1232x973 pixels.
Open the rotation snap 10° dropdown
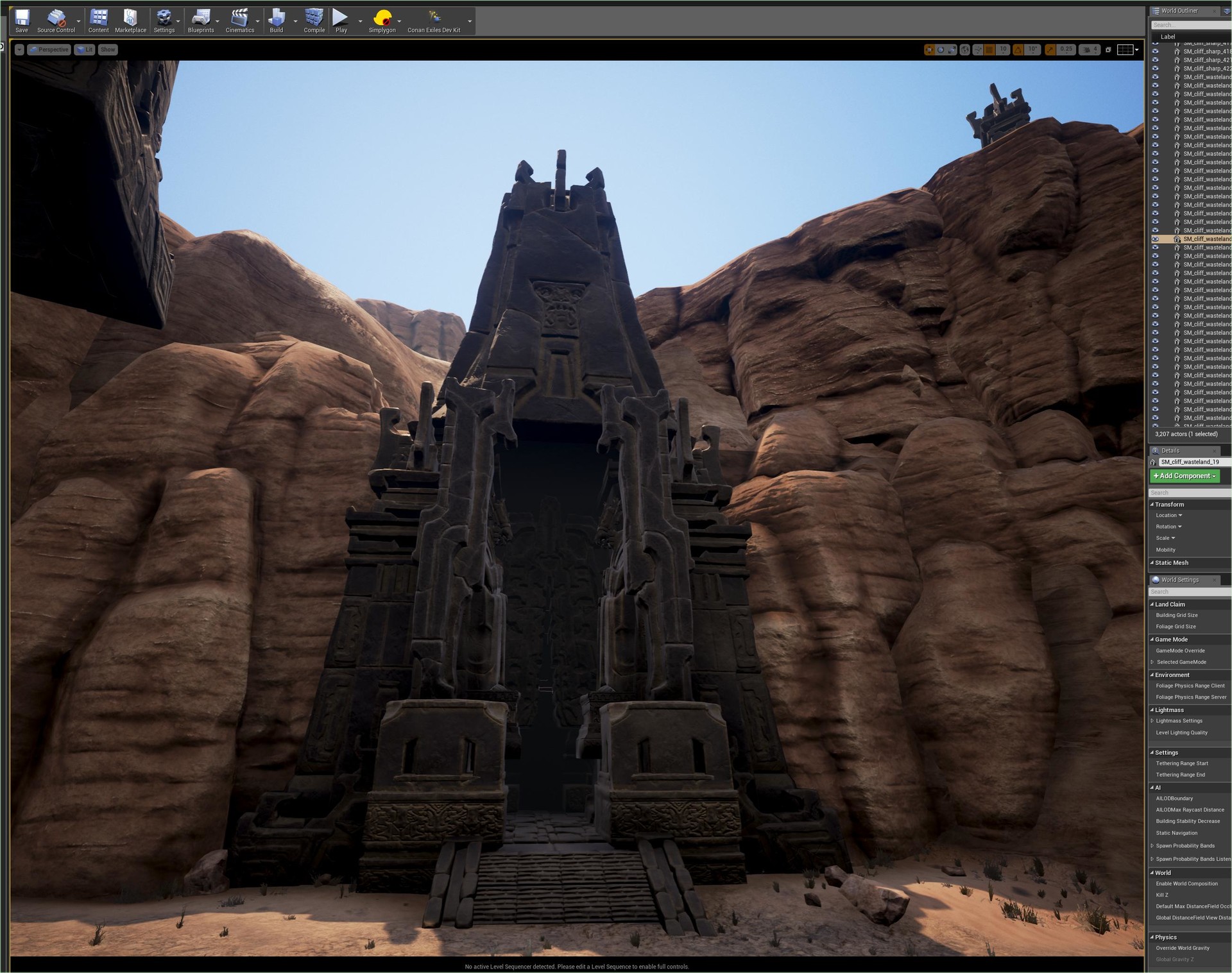(x=1032, y=49)
